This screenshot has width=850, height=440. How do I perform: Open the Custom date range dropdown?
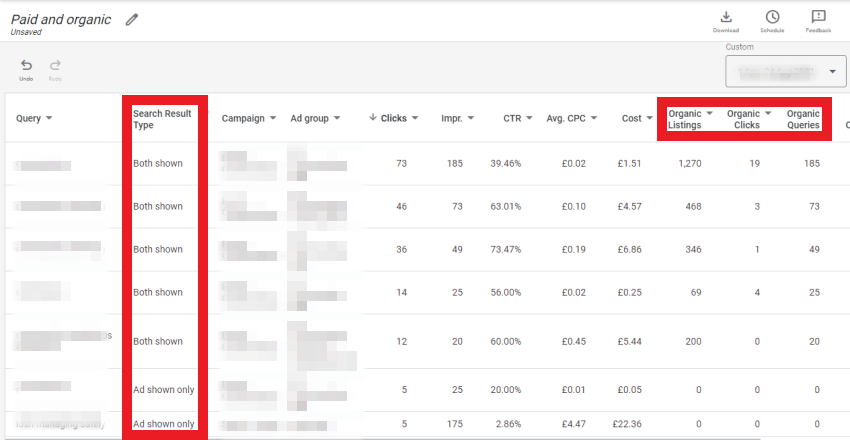[785, 72]
